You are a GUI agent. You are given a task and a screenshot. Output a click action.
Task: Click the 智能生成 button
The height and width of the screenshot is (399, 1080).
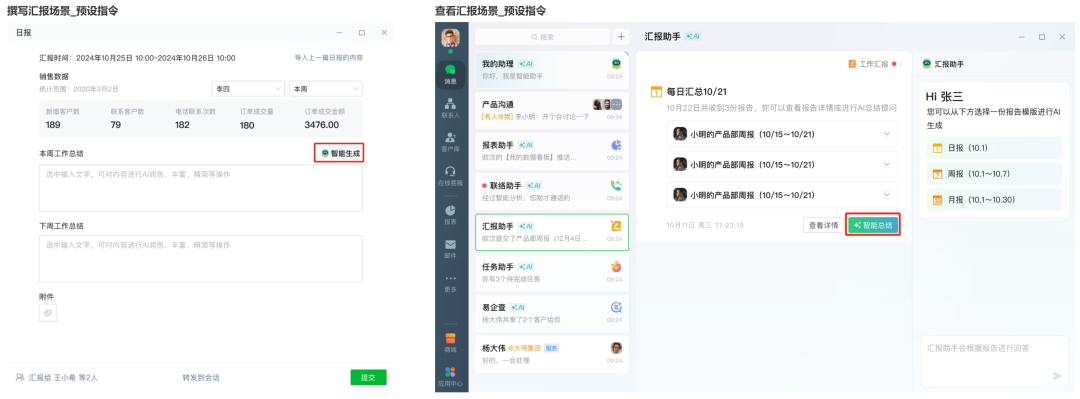tap(340, 153)
